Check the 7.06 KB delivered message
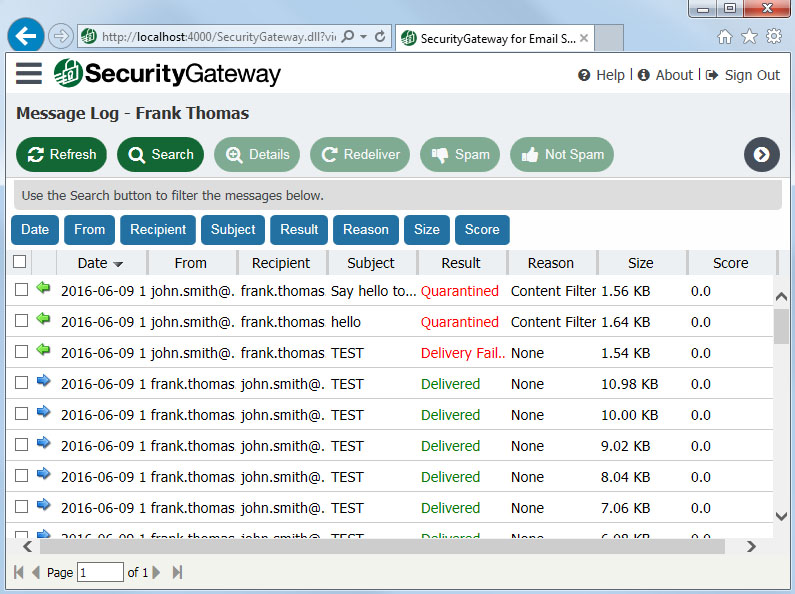 pyautogui.click(x=21, y=506)
